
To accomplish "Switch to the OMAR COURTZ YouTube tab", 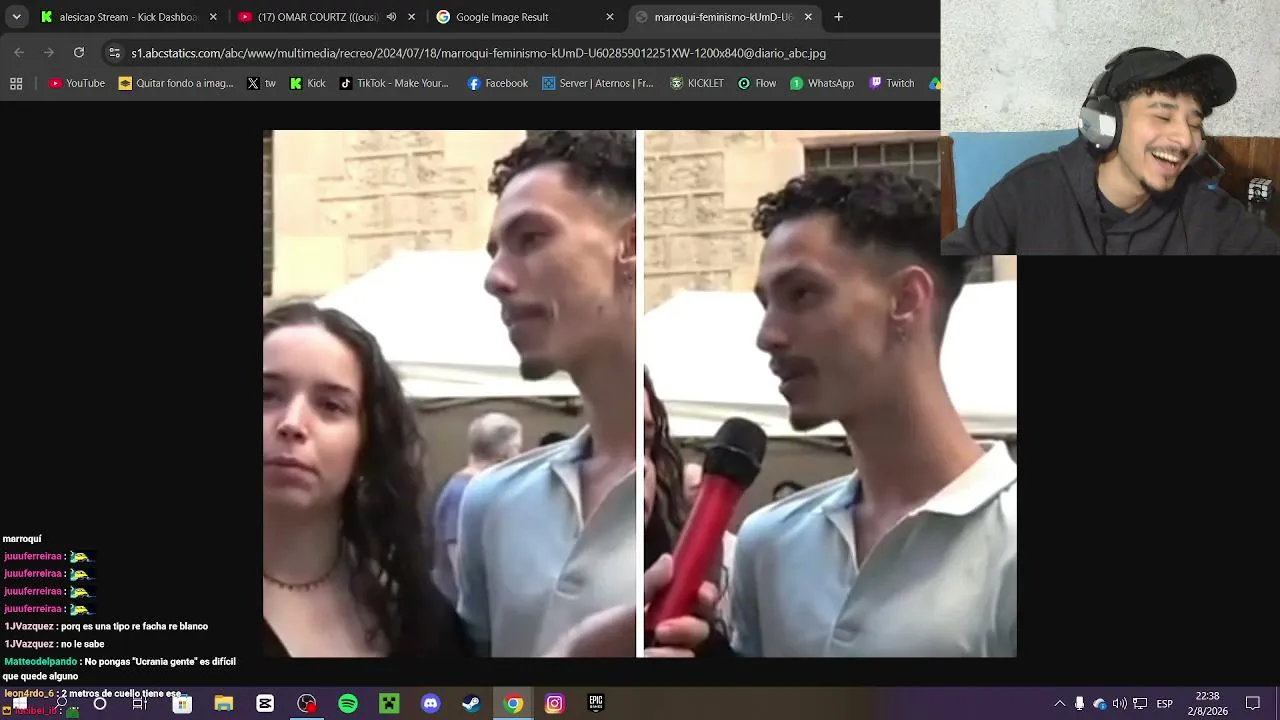I will click(326, 17).
